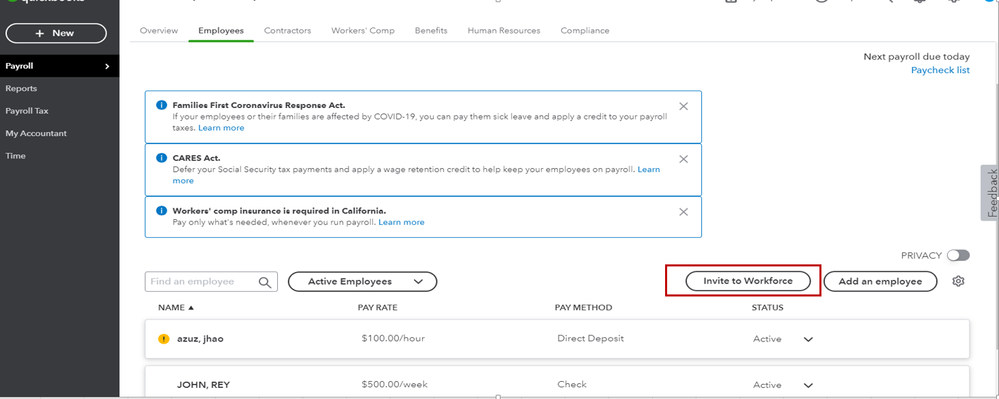The image size is (999, 399).
Task: Open Learn more in Workers' comp notice
Action: pyautogui.click(x=401, y=222)
